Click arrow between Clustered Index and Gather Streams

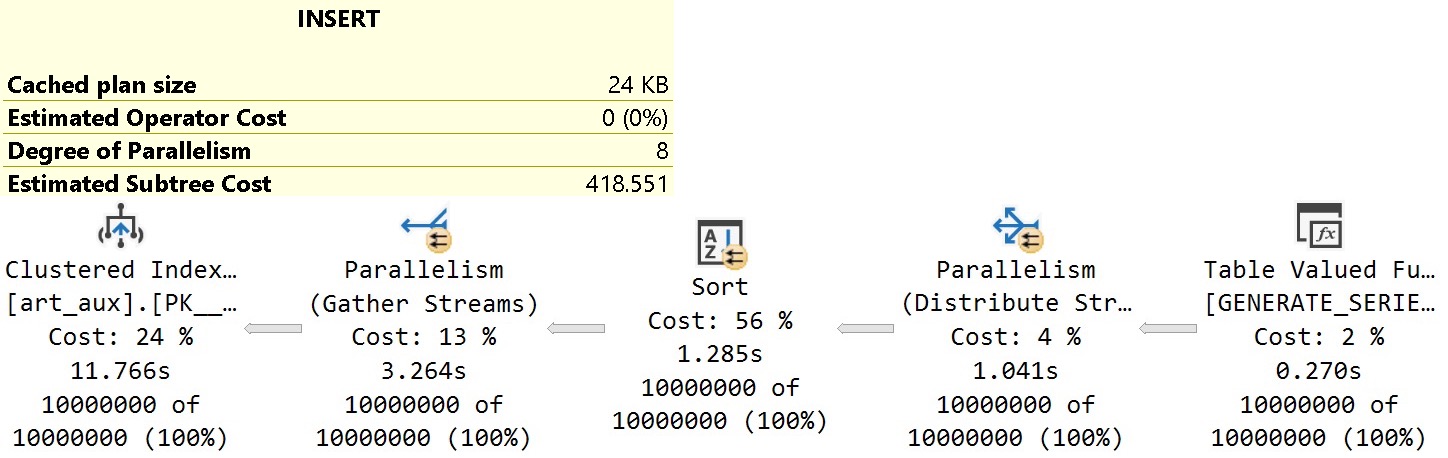[x=273, y=328]
